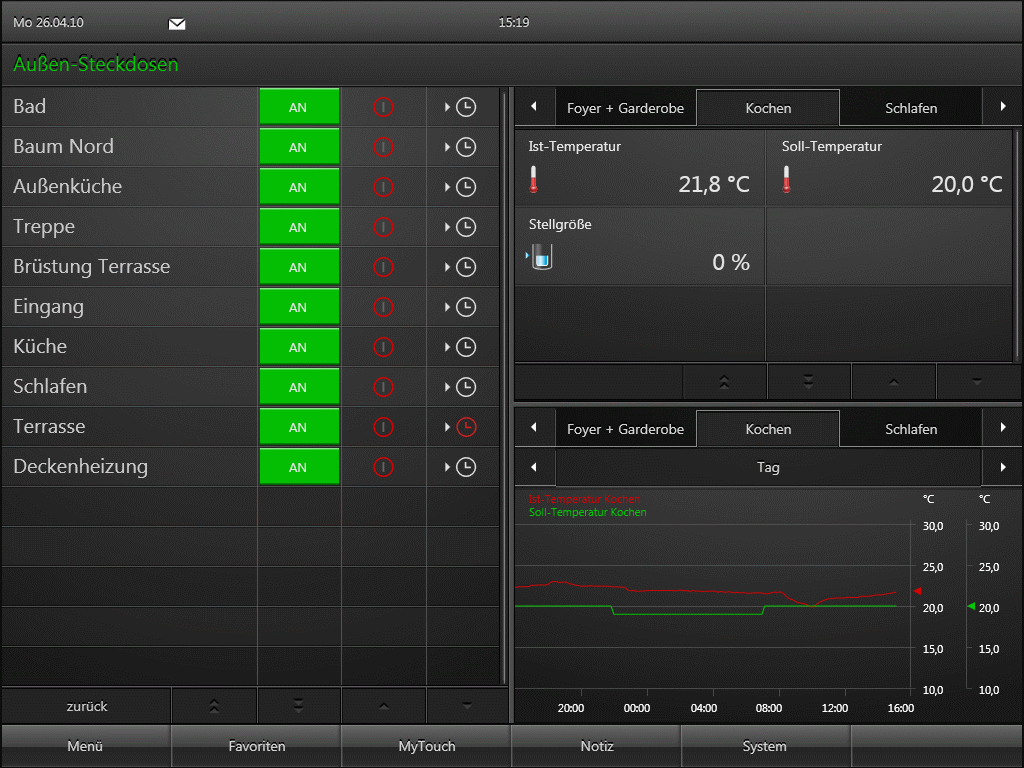1024x768 pixels.
Task: Open MyTouch in bottom bar
Action: (426, 746)
